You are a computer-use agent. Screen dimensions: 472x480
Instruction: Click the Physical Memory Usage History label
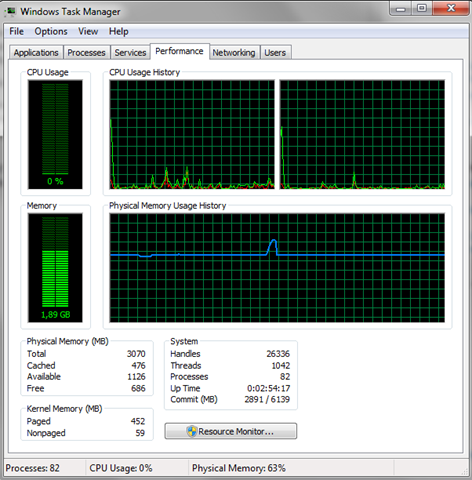168,206
